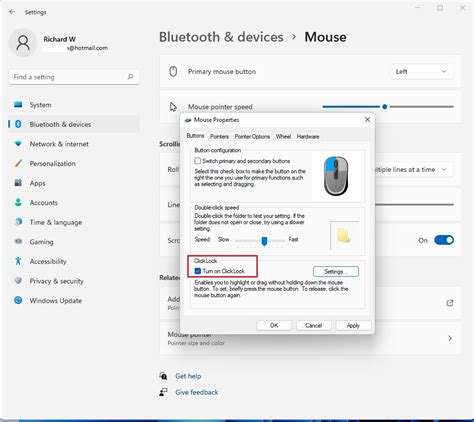Click the external link icon in related settings
474x422 pixels.
(x=450, y=303)
